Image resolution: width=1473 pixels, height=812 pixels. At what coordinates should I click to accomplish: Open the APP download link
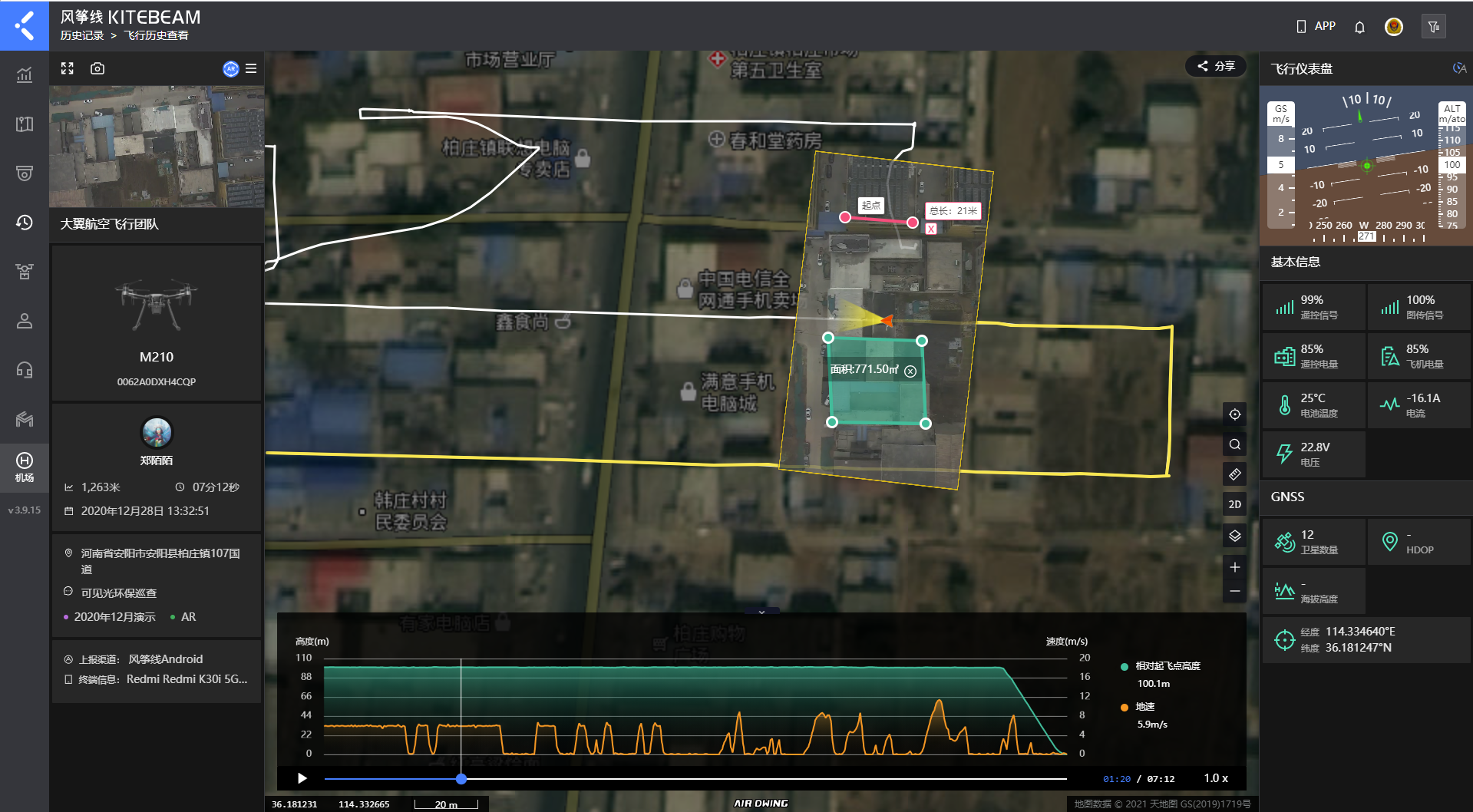[1316, 26]
